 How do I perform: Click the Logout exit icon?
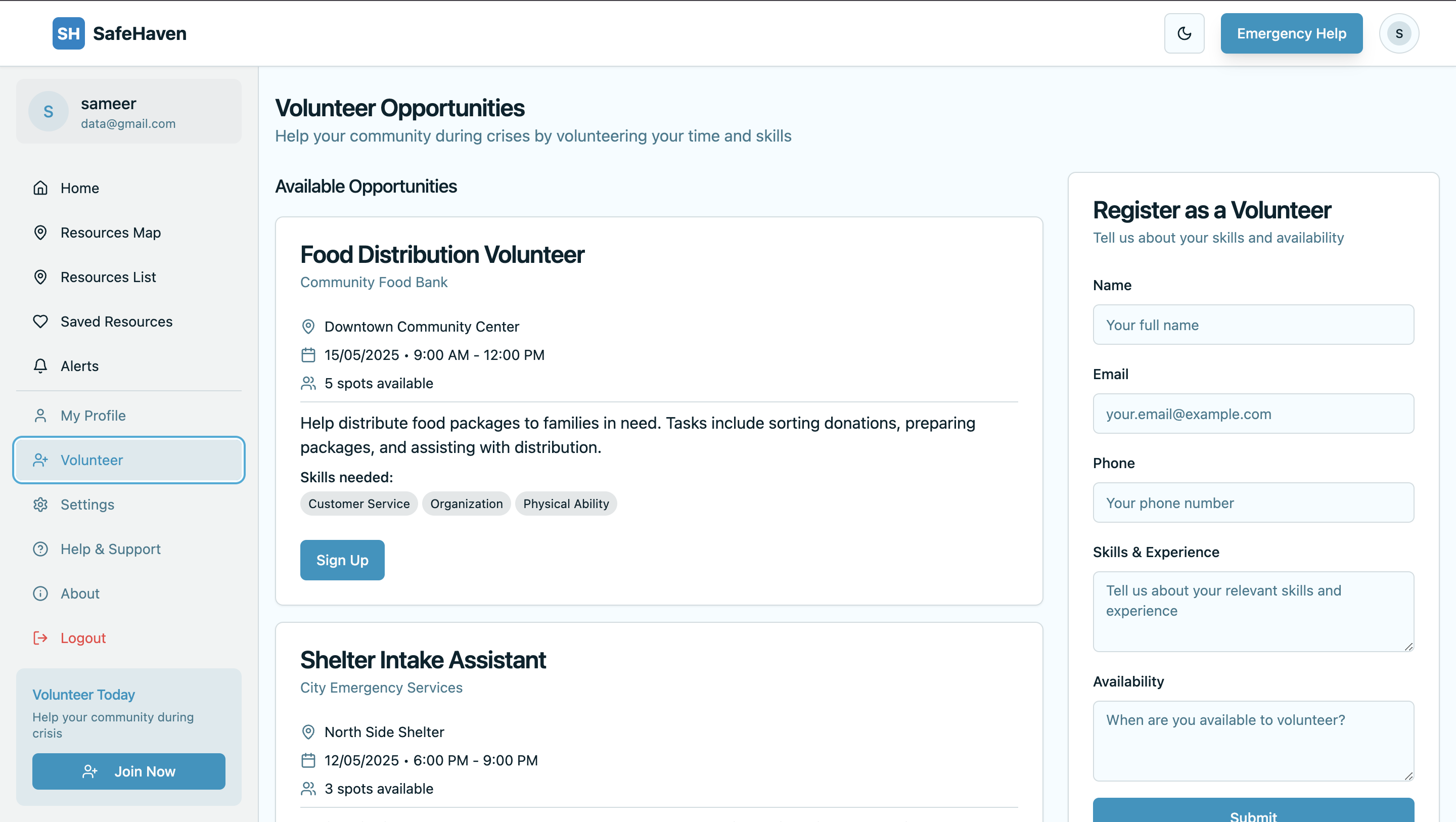click(x=40, y=637)
